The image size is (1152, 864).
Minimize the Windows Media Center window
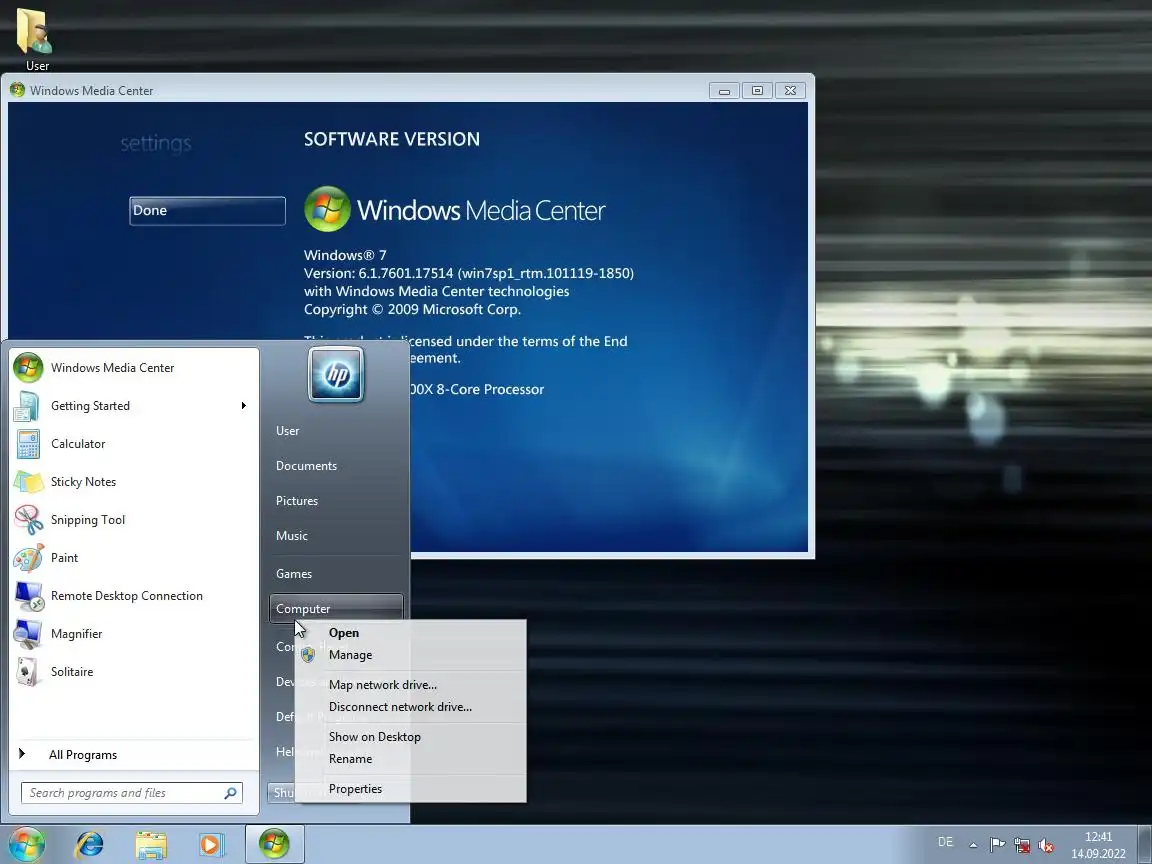[724, 90]
